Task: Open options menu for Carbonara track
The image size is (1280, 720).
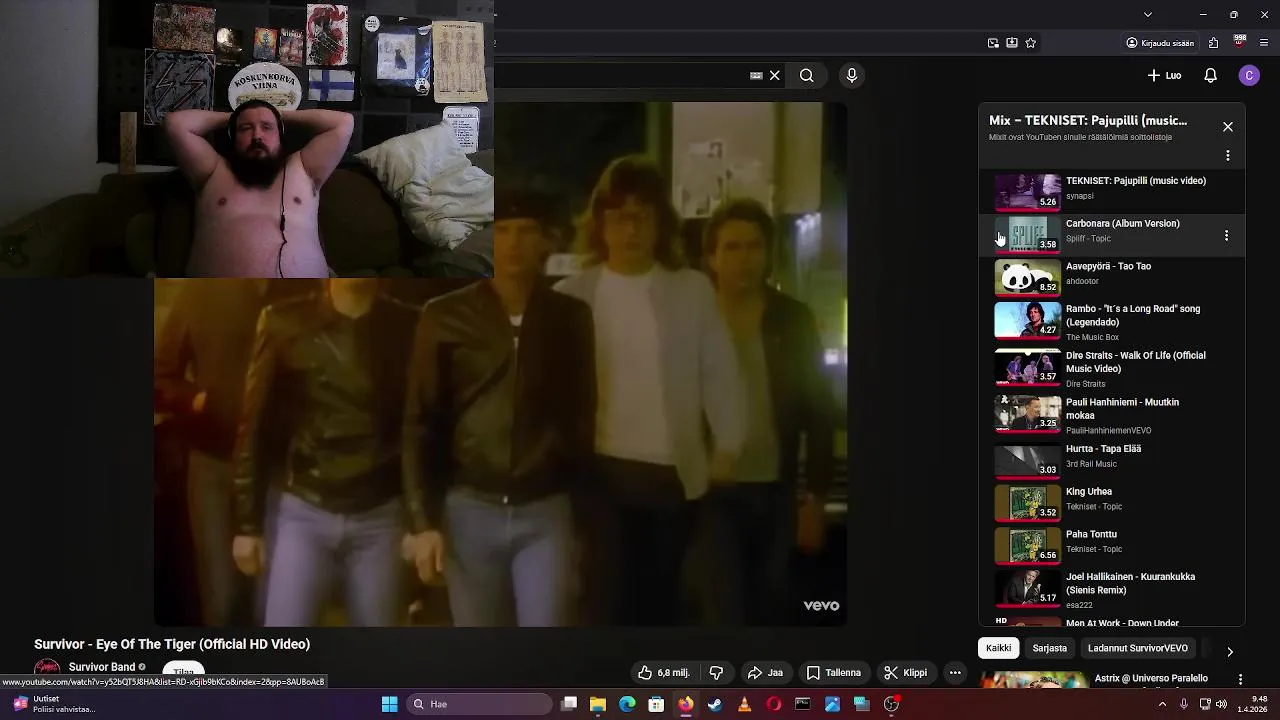Action: pos(1226,235)
